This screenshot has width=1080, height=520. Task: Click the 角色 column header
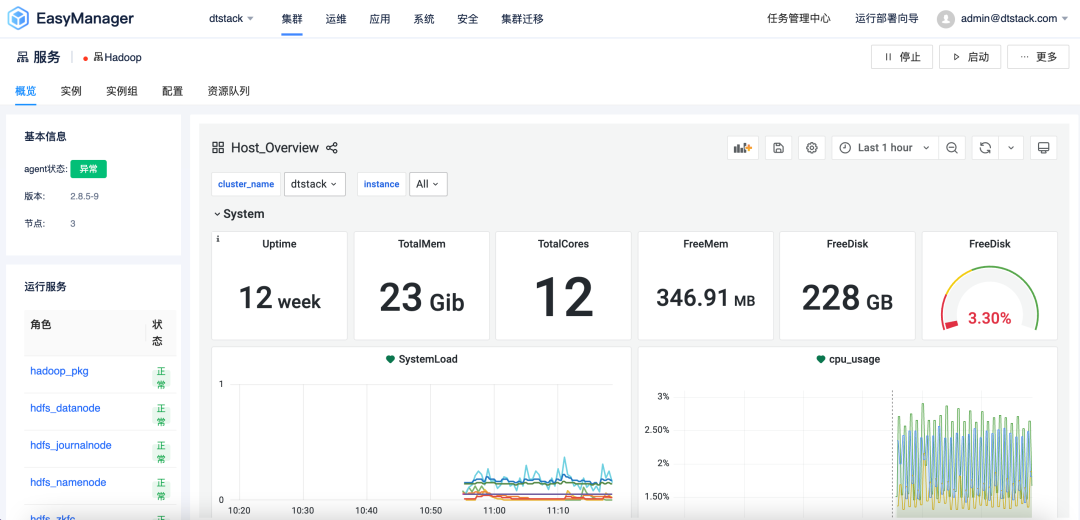pyautogui.click(x=41, y=324)
